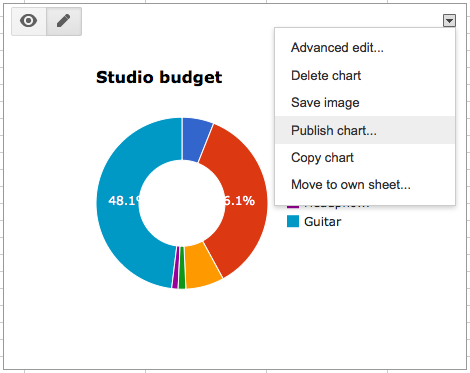Image resolution: width=470 pixels, height=373 pixels.
Task: Click the thin purple donut slice
Action: click(175, 267)
